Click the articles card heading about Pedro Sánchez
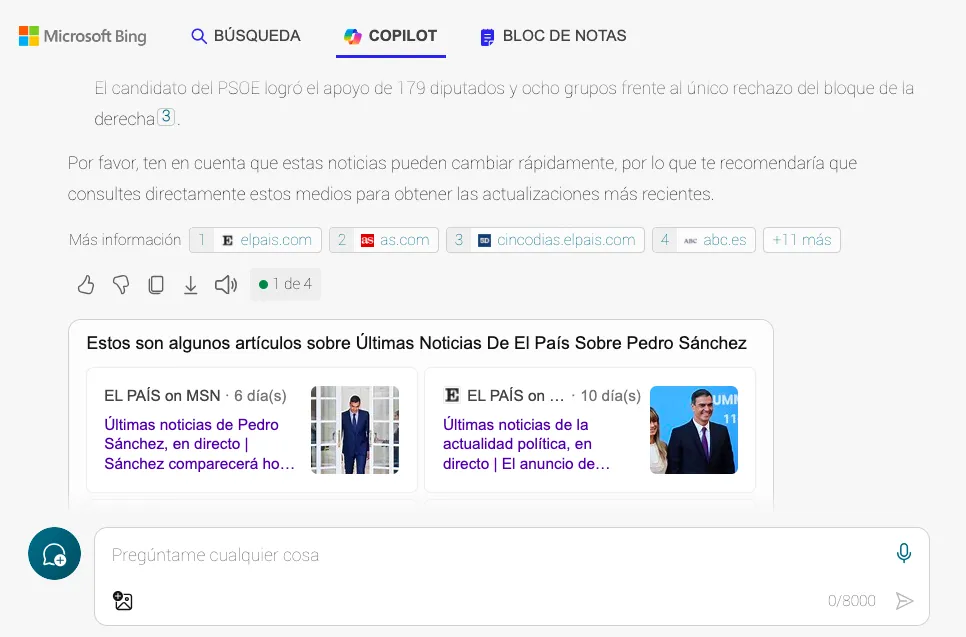This screenshot has width=966, height=637. (416, 343)
